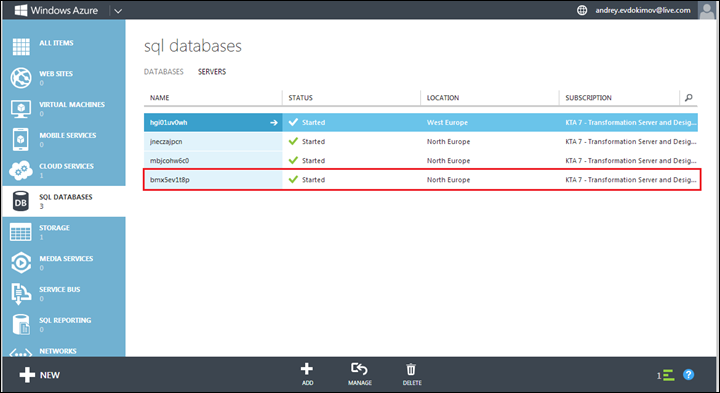
Task: Open the notifications list icon
Action: [669, 375]
